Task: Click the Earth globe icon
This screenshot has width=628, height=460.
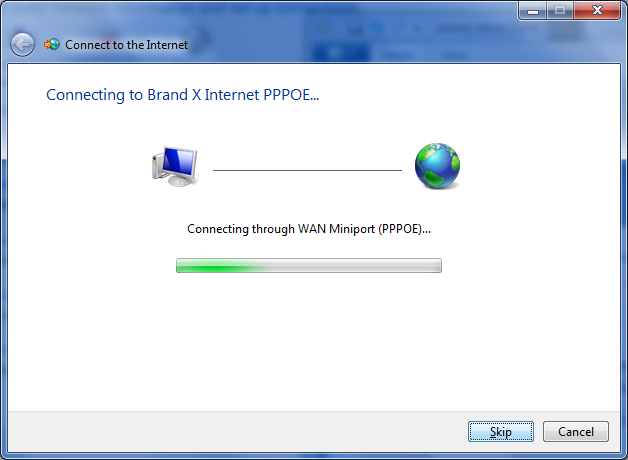Action: pos(437,166)
